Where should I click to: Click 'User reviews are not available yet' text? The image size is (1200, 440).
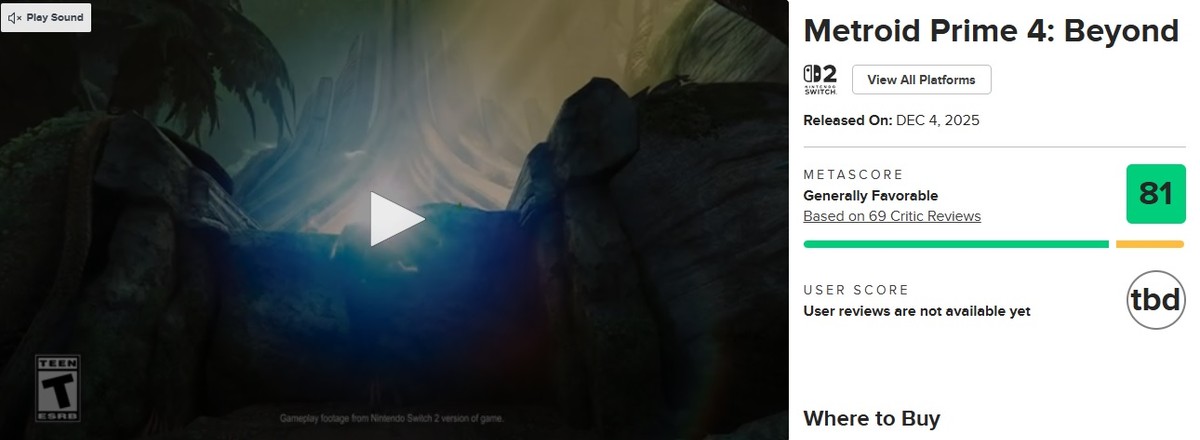click(x=917, y=311)
